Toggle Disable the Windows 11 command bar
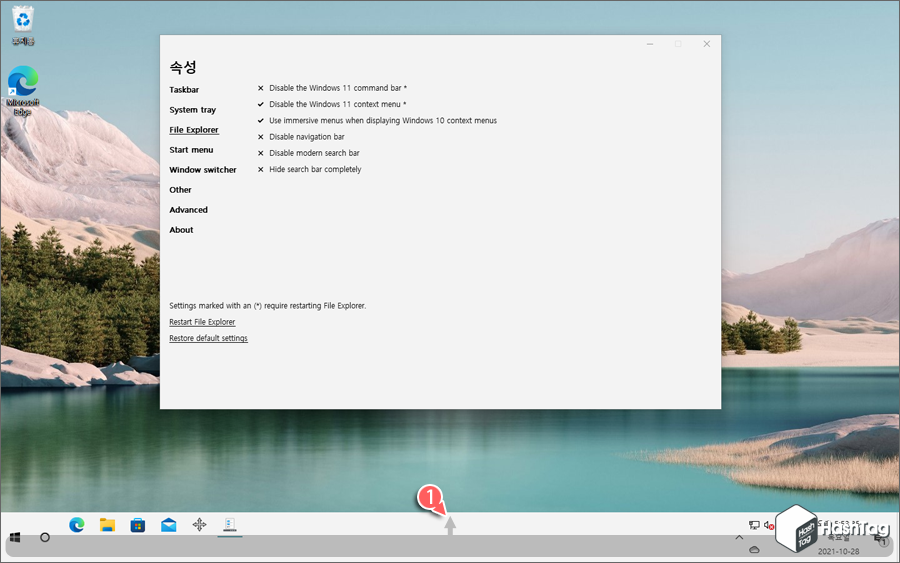This screenshot has width=900, height=563. tap(332, 88)
